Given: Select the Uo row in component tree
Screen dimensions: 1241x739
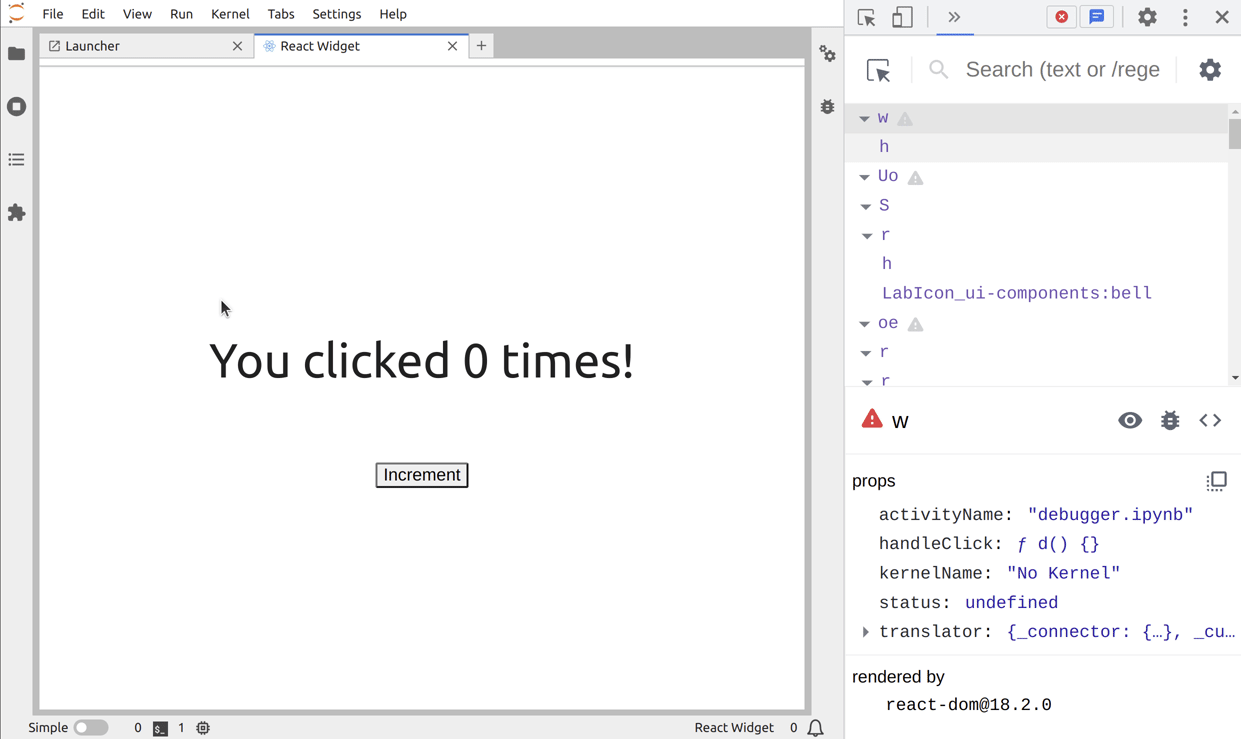Looking at the screenshot, I should click(x=1036, y=176).
